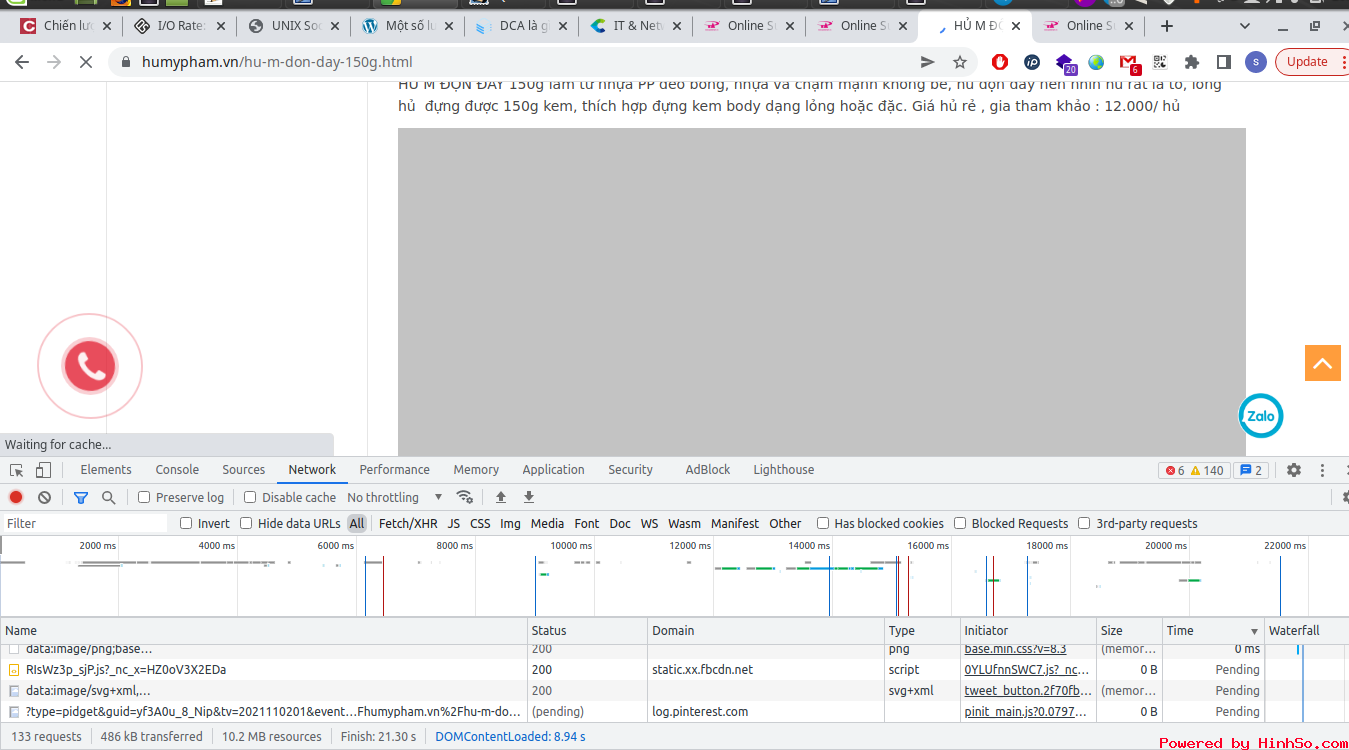Switch to the Elements panel
The width and height of the screenshot is (1349, 750).
tap(106, 470)
